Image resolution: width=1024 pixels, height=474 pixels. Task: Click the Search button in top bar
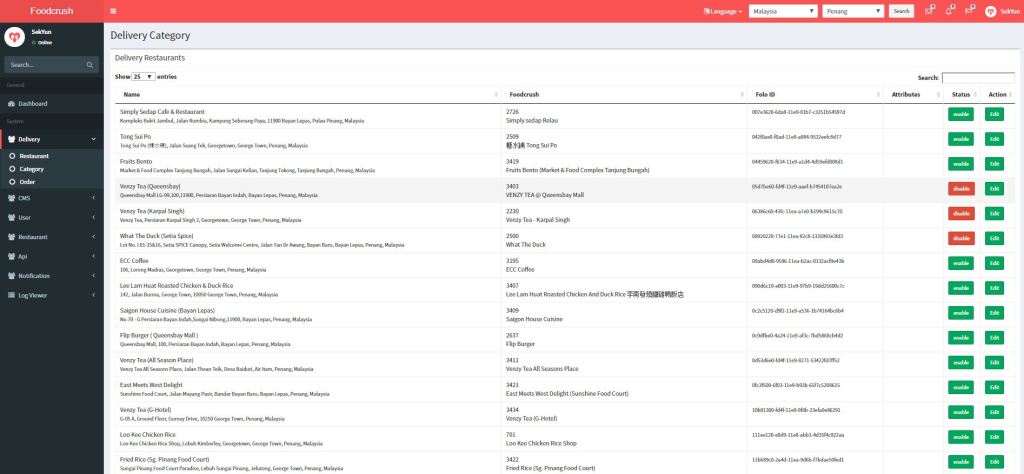tap(901, 11)
